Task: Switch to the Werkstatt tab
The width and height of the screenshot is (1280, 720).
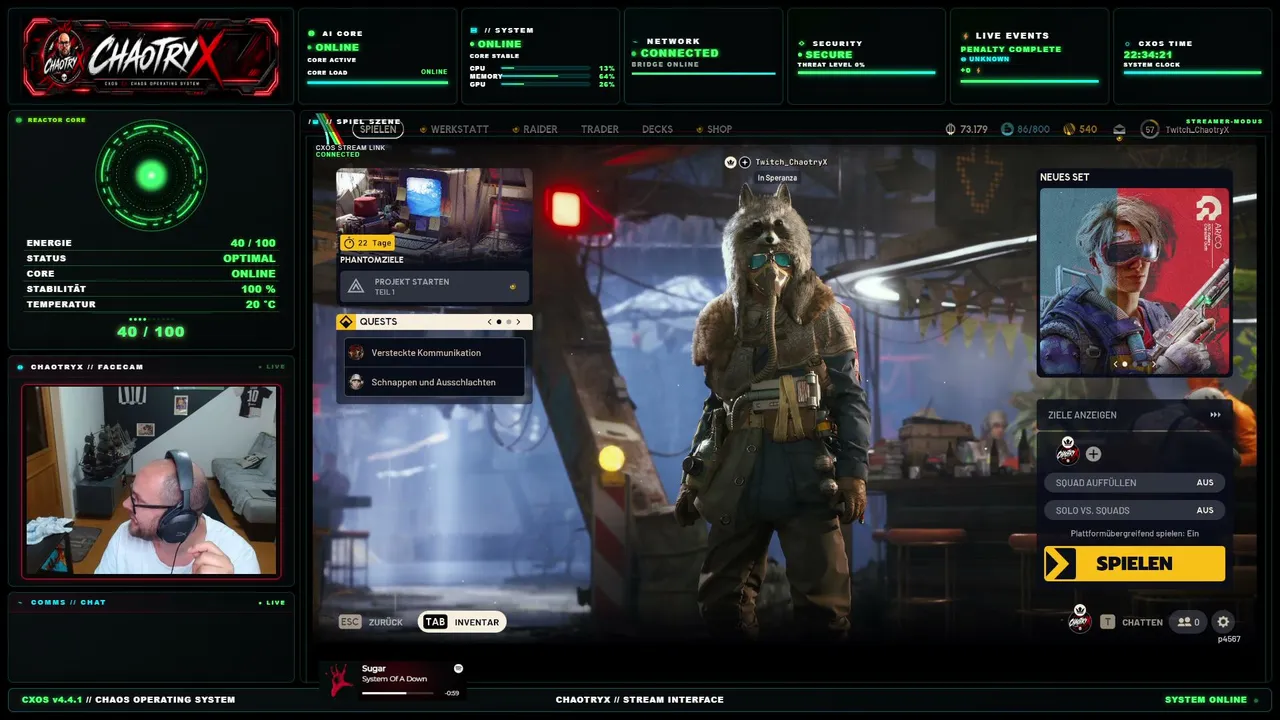Action: click(460, 129)
